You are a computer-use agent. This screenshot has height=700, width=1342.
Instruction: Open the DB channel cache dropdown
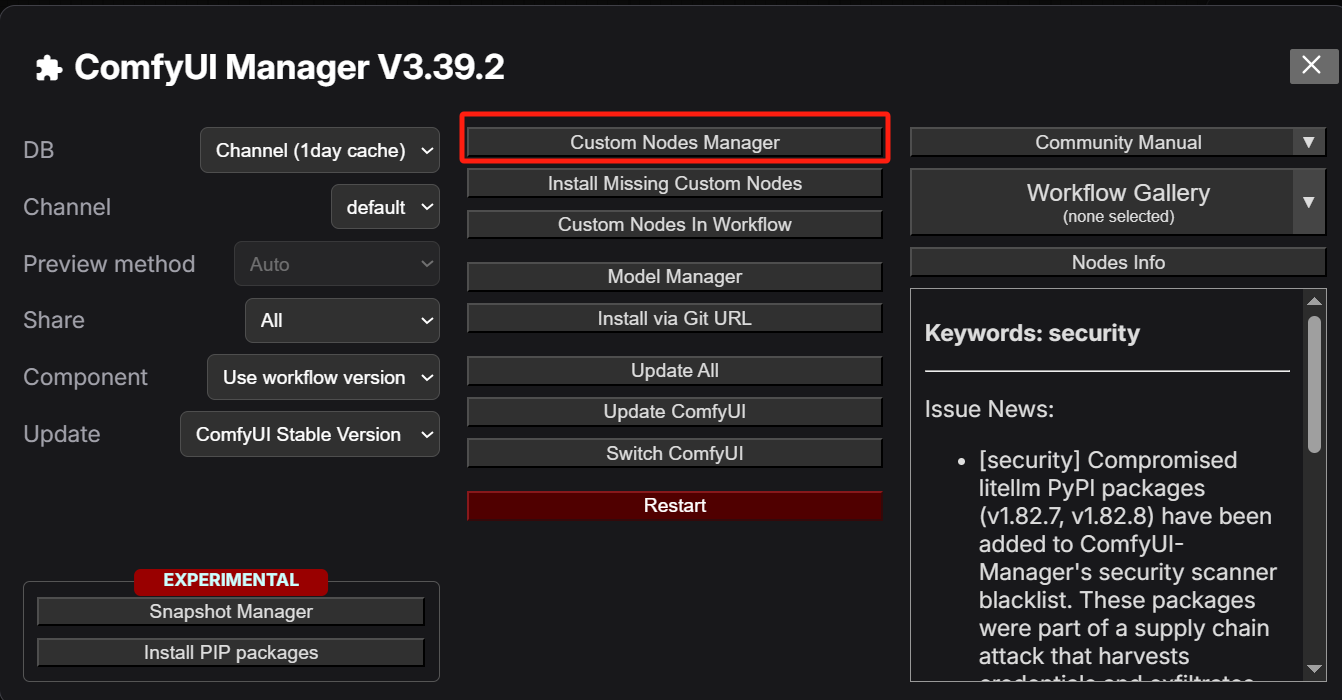point(320,151)
